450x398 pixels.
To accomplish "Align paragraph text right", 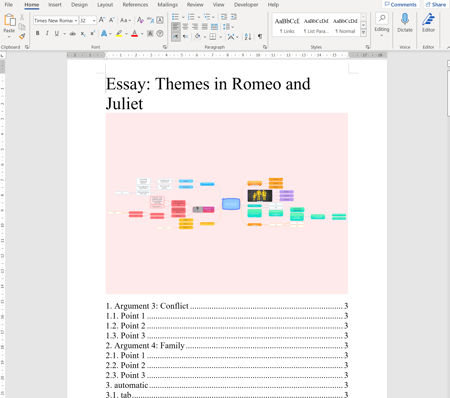I will 195,27.
